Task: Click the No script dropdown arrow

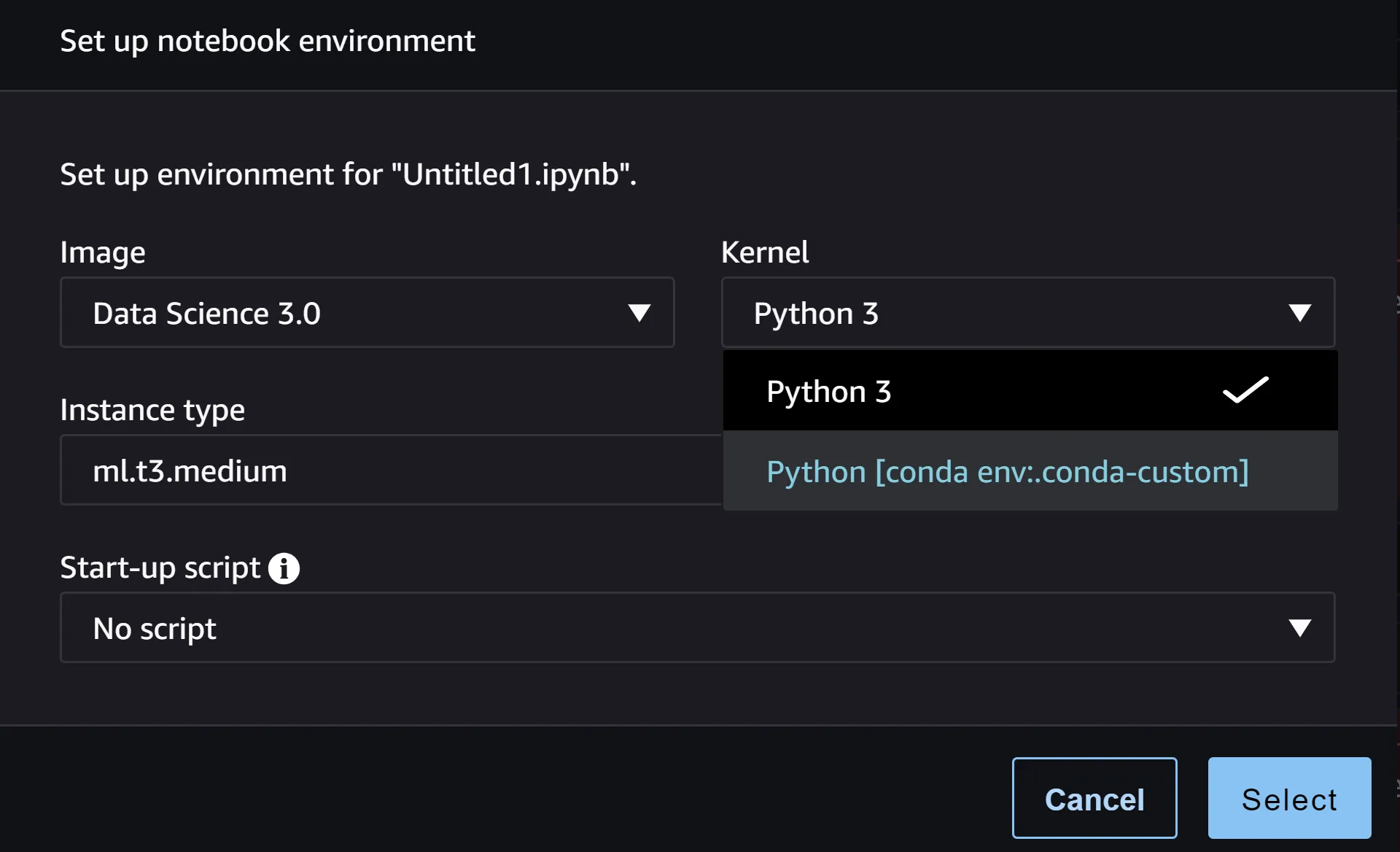Action: click(1302, 627)
